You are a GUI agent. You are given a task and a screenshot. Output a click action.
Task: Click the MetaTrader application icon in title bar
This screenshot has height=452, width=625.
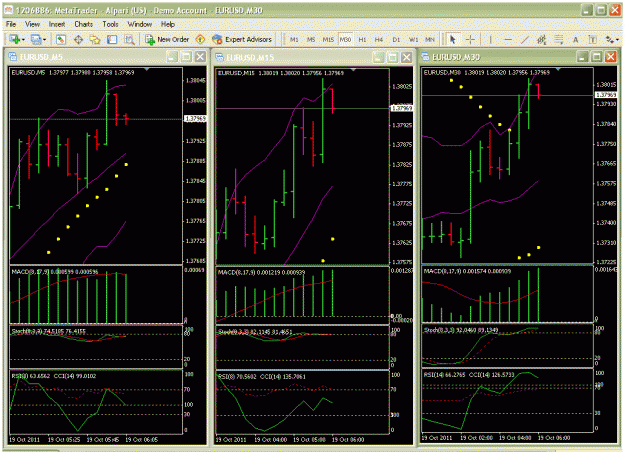[8, 10]
